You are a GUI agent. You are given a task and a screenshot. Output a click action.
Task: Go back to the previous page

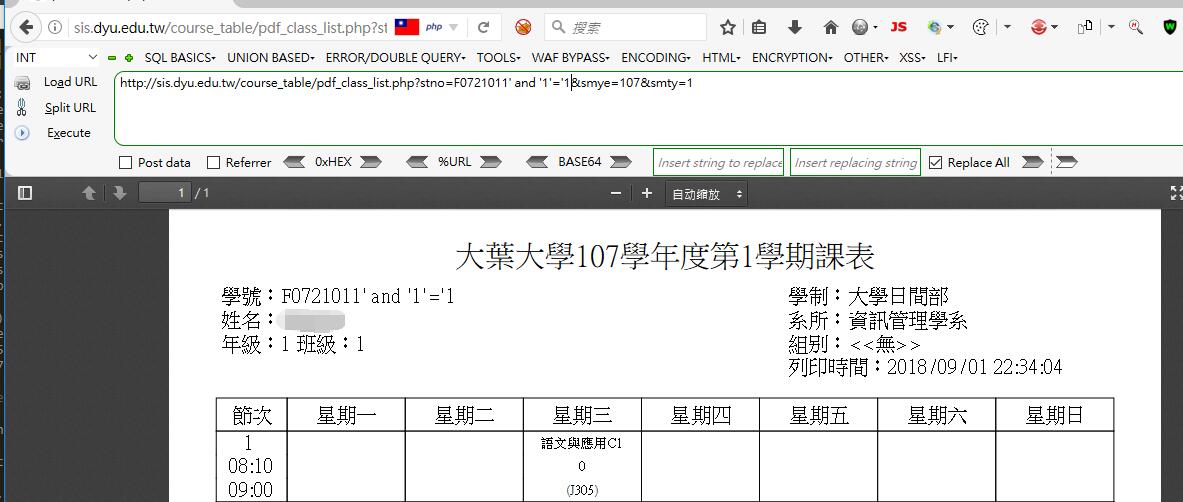point(26,28)
